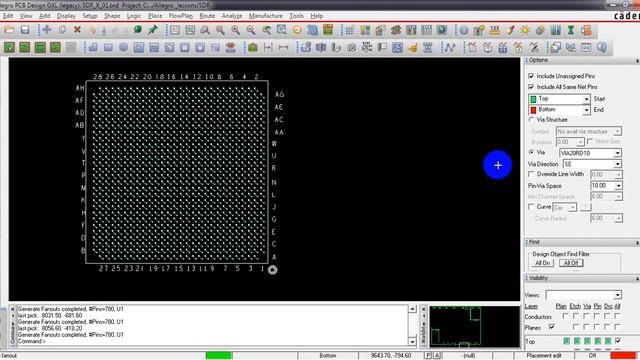640x360 pixels.
Task: Open the Top start layer dropdown
Action: tap(587, 99)
